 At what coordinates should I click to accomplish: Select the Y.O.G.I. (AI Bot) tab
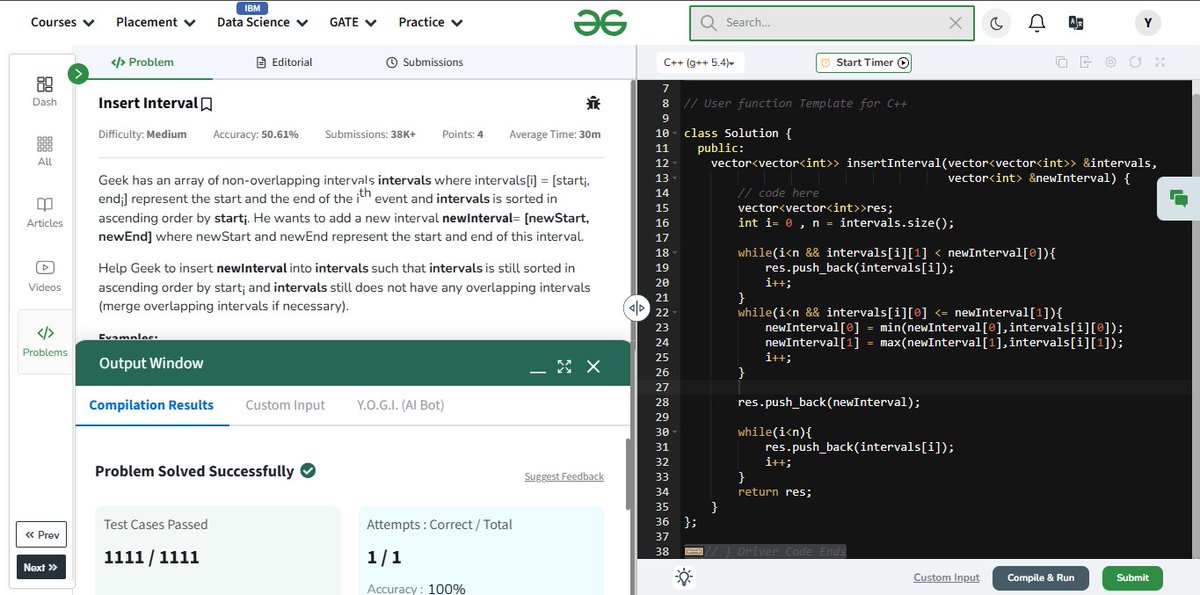click(400, 405)
